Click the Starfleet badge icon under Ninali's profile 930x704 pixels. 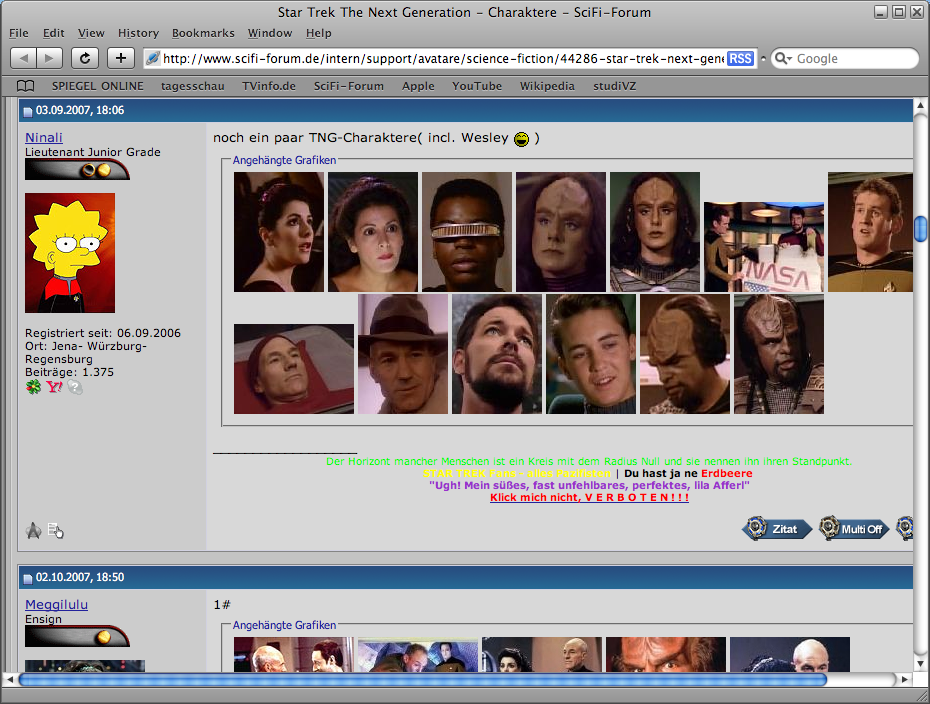pyautogui.click(x=34, y=530)
